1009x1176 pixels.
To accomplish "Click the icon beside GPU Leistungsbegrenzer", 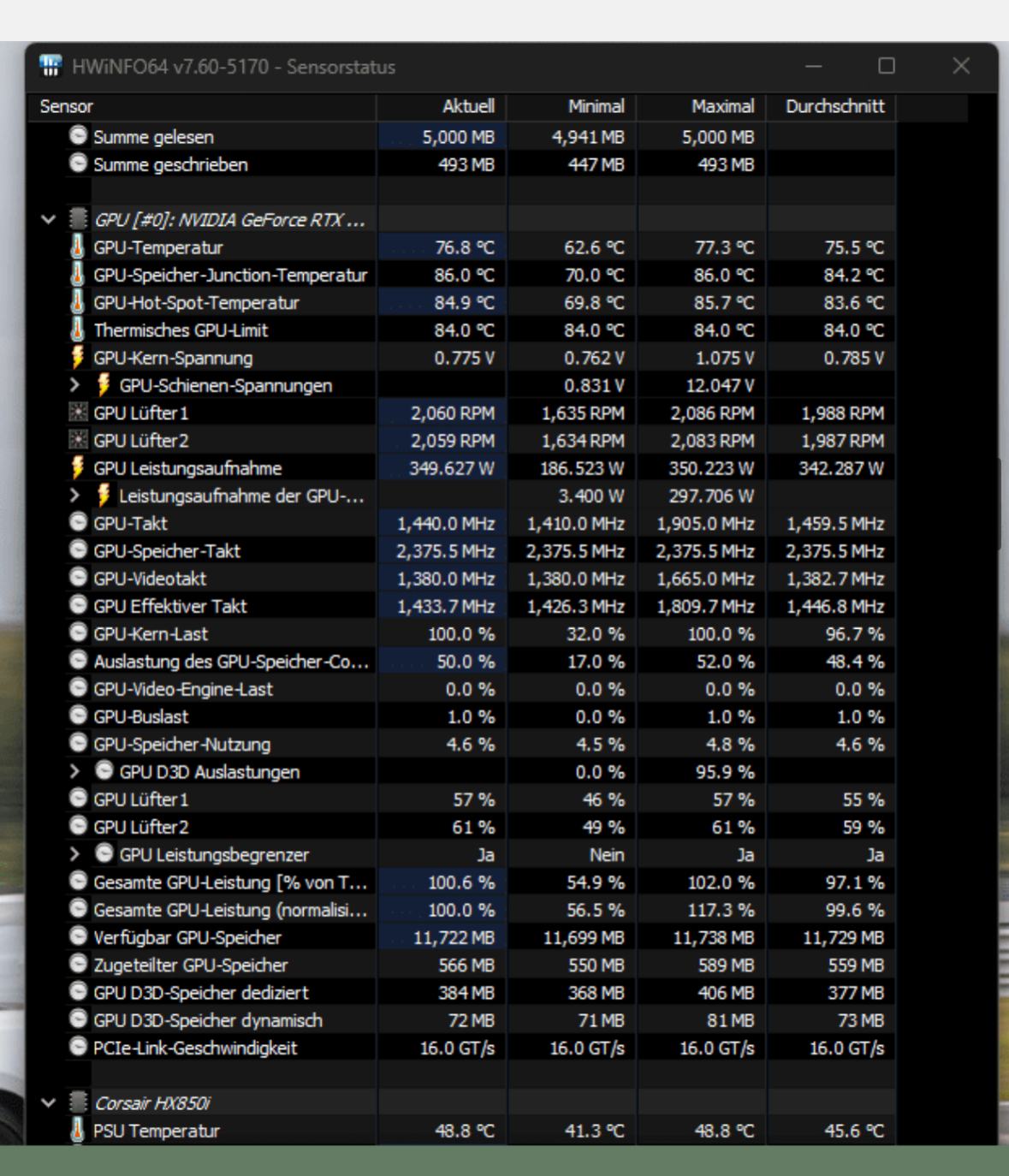I will click(104, 853).
